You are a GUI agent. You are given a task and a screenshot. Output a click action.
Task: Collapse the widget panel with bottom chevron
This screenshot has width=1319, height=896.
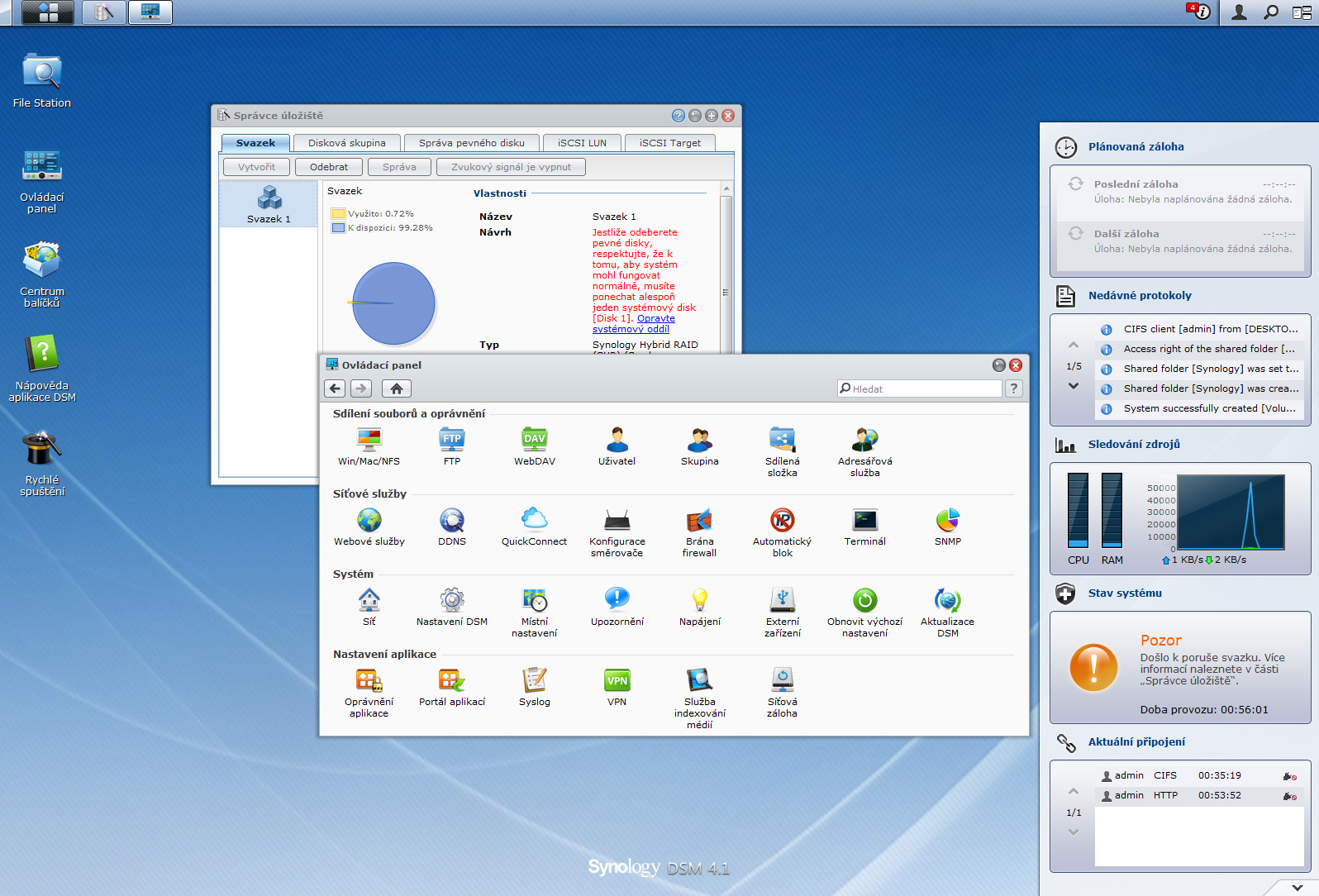1297,887
